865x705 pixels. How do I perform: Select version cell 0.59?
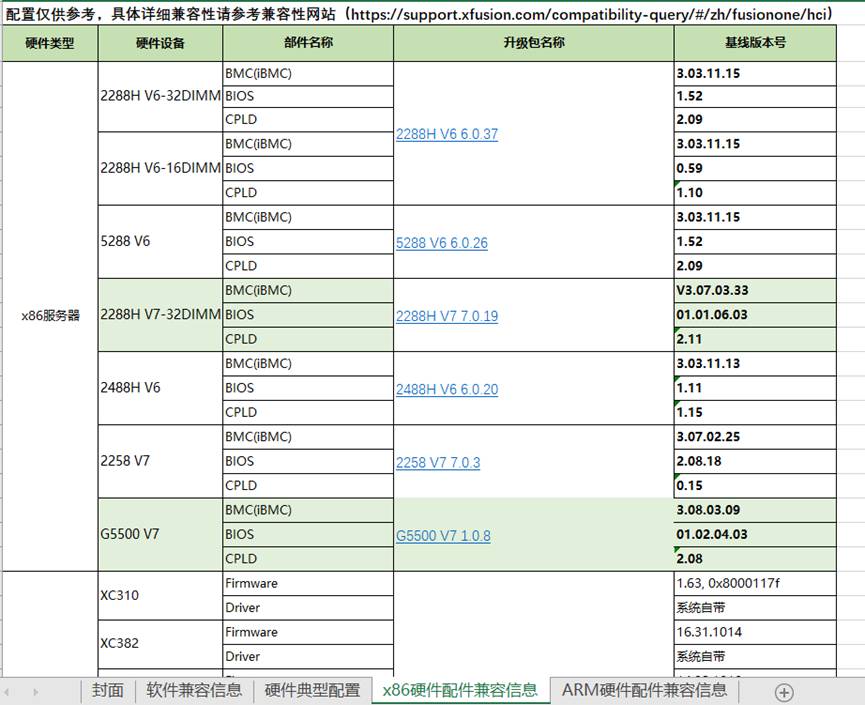point(755,168)
